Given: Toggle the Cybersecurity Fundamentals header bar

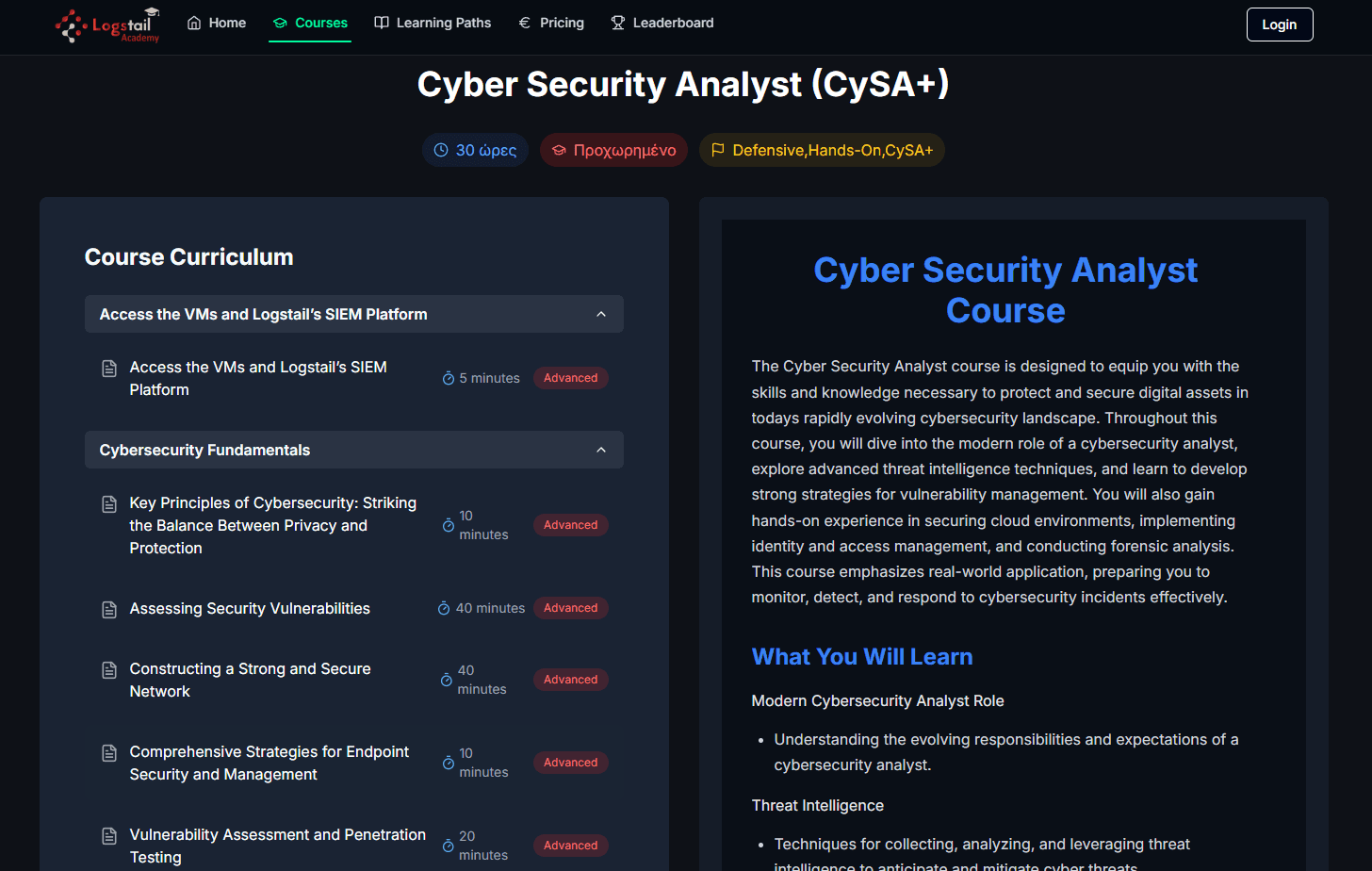Looking at the screenshot, I should [x=354, y=450].
